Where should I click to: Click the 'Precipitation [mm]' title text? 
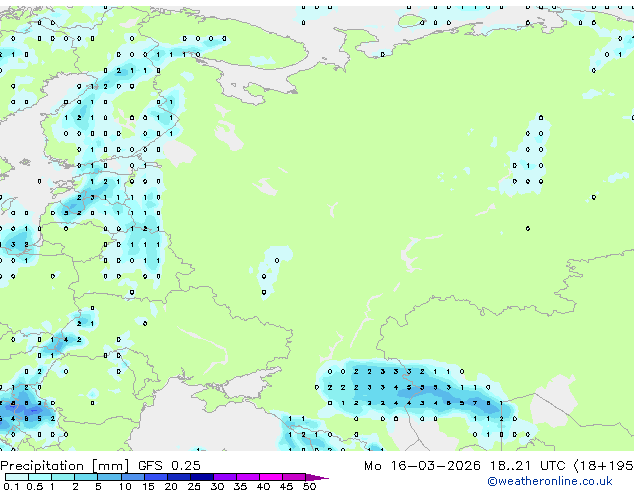click(x=65, y=466)
